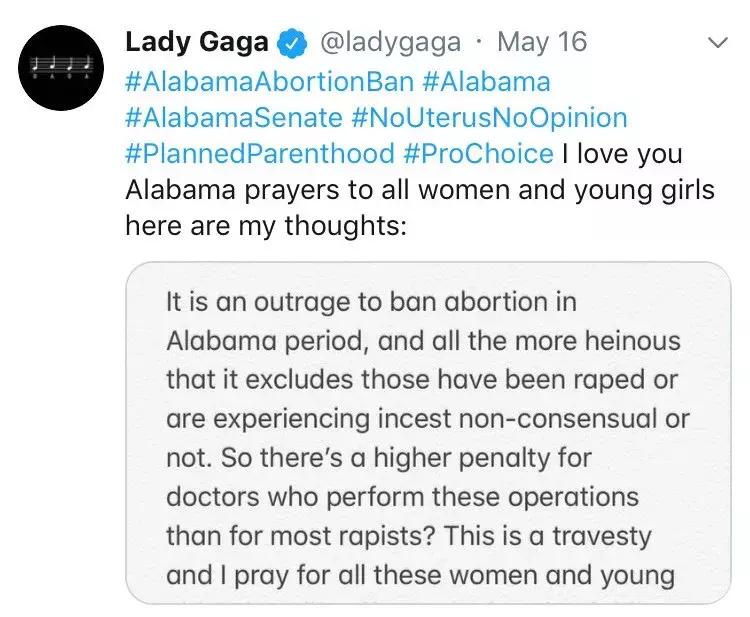Click the blue verified badge

tap(292, 43)
